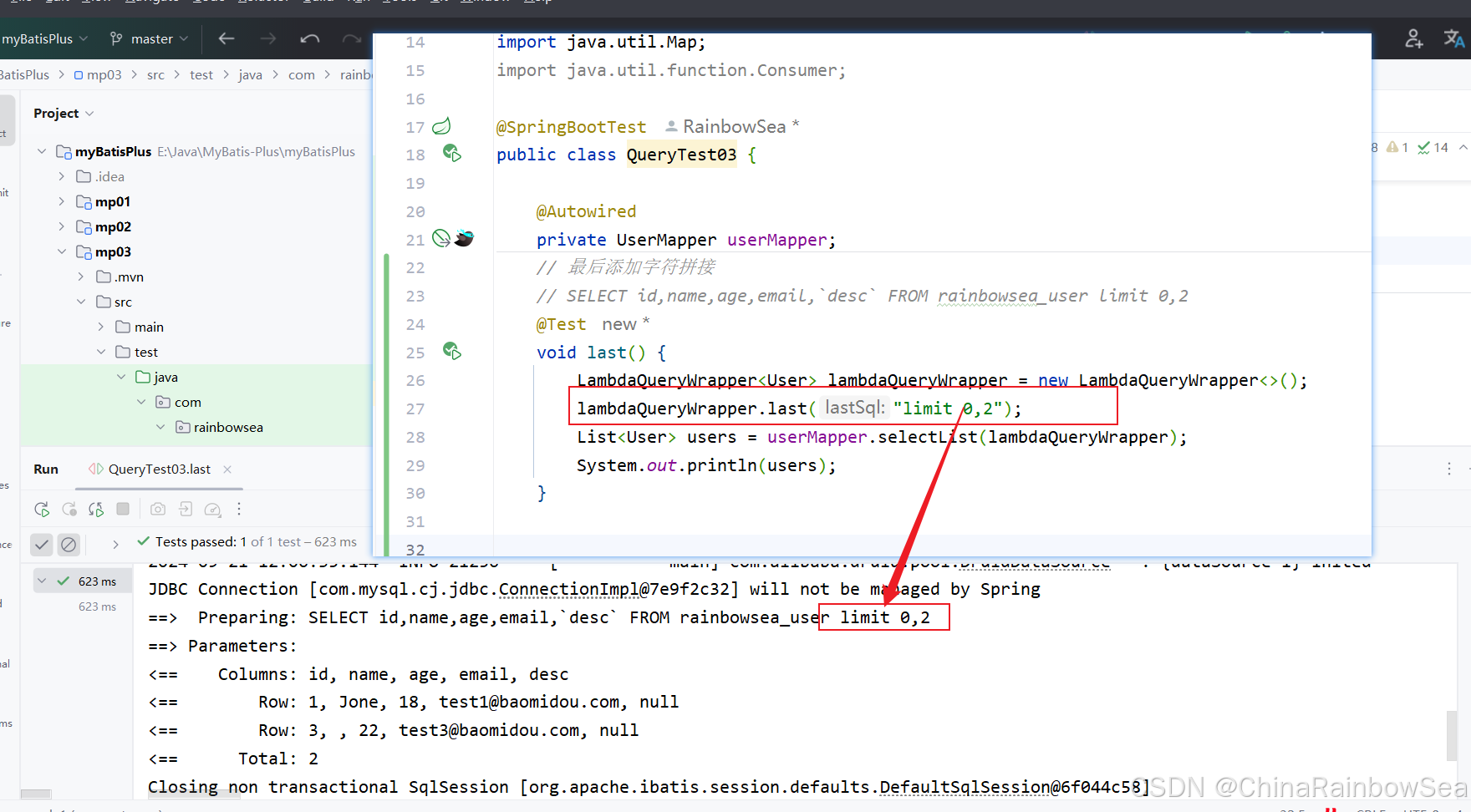Collapse the test folder

point(101,352)
